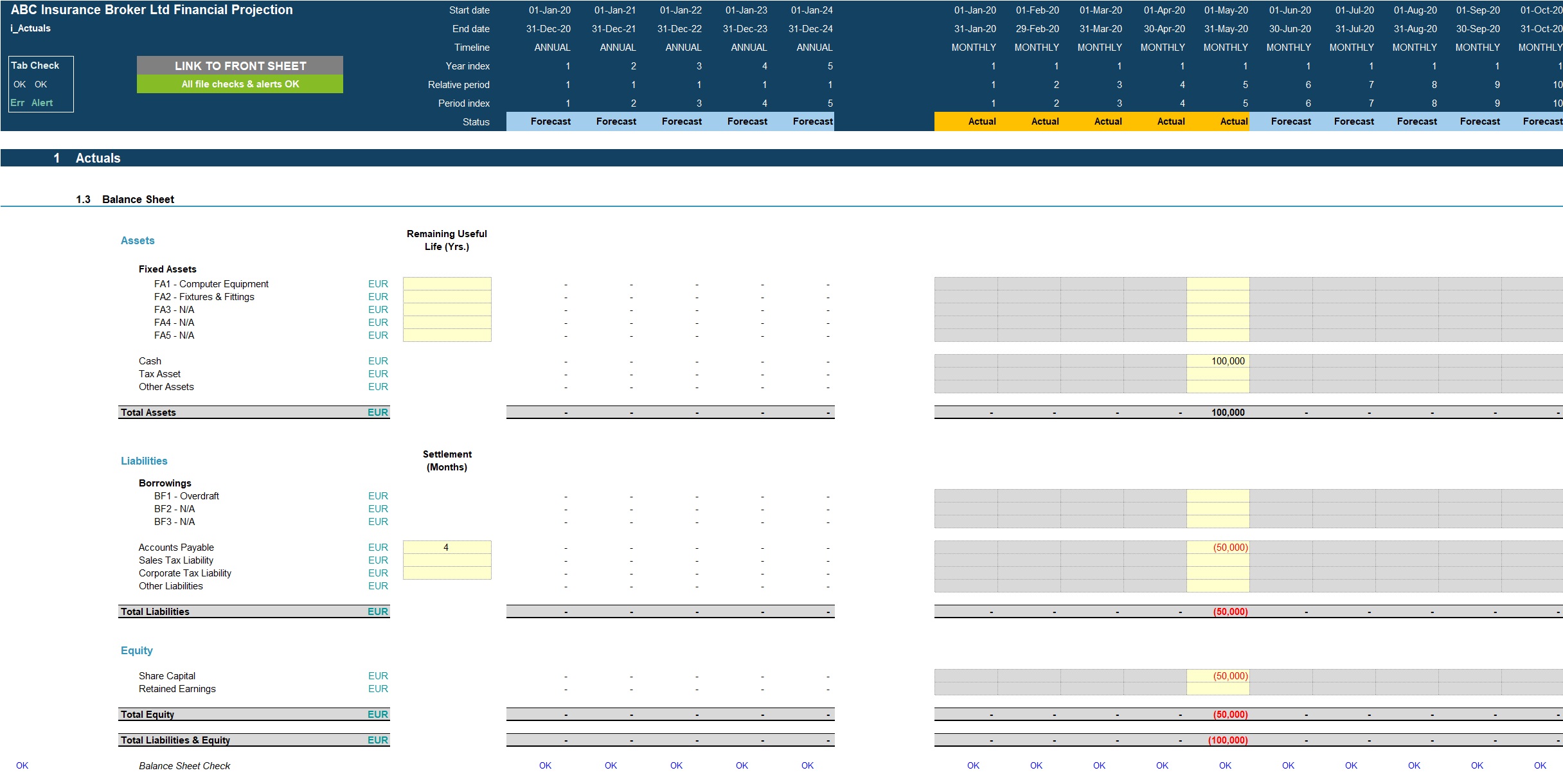Viewport: 1563px width, 784px height.
Task: Click the Err label in Tab Check box
Action: click(17, 103)
